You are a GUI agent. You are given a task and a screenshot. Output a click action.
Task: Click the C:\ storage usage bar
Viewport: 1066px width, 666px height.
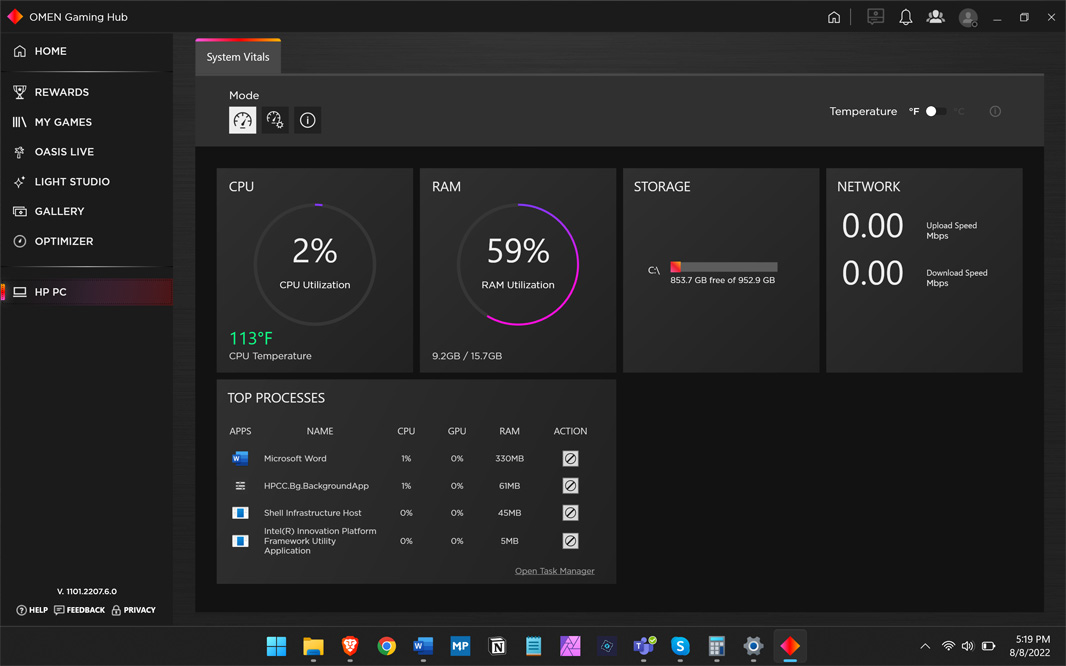click(x=723, y=267)
